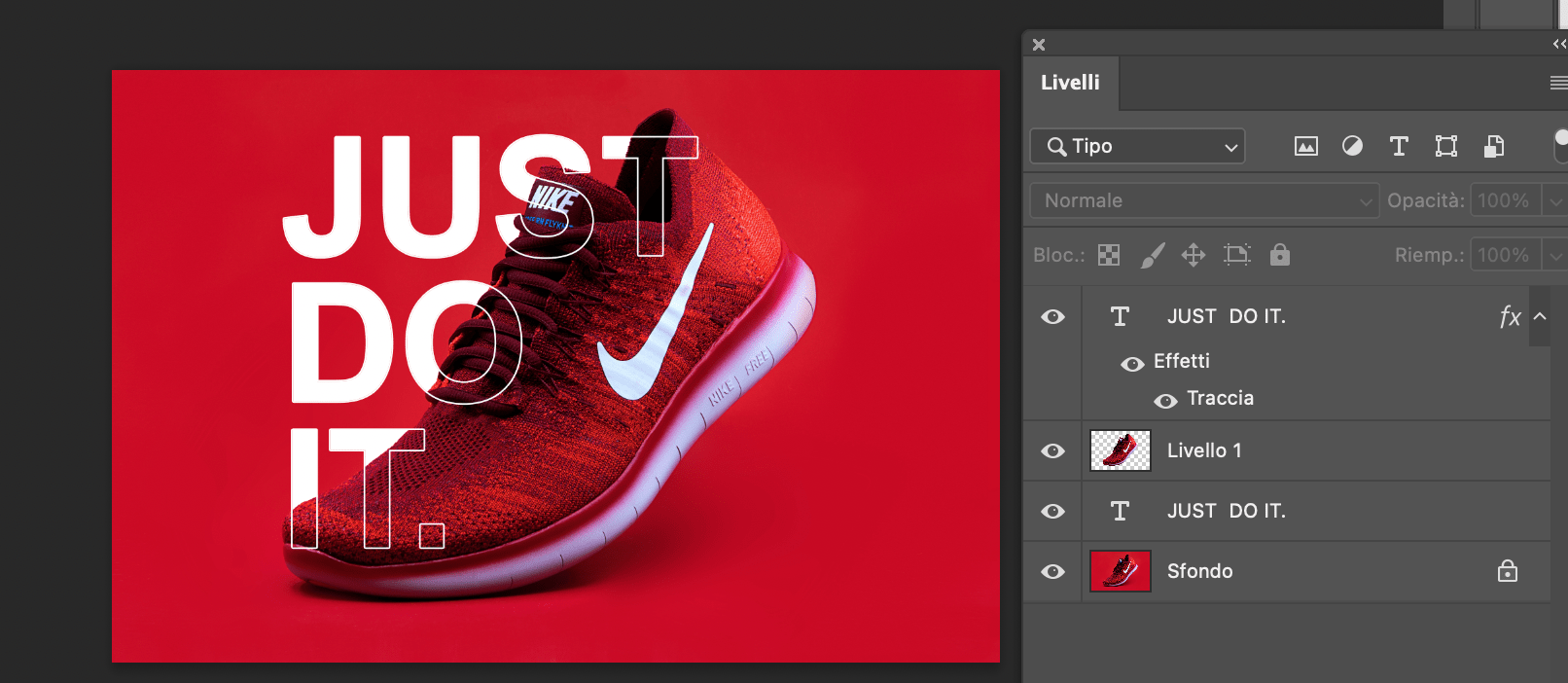
Task: Select the Livello 1 layer thumbnail
Action: pyautogui.click(x=1121, y=450)
